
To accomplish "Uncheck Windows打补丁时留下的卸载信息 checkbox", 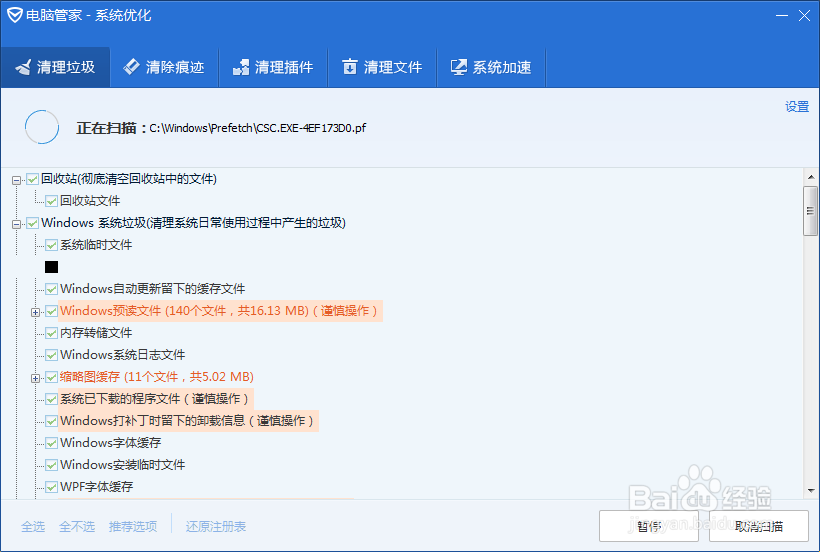I will click(x=51, y=421).
